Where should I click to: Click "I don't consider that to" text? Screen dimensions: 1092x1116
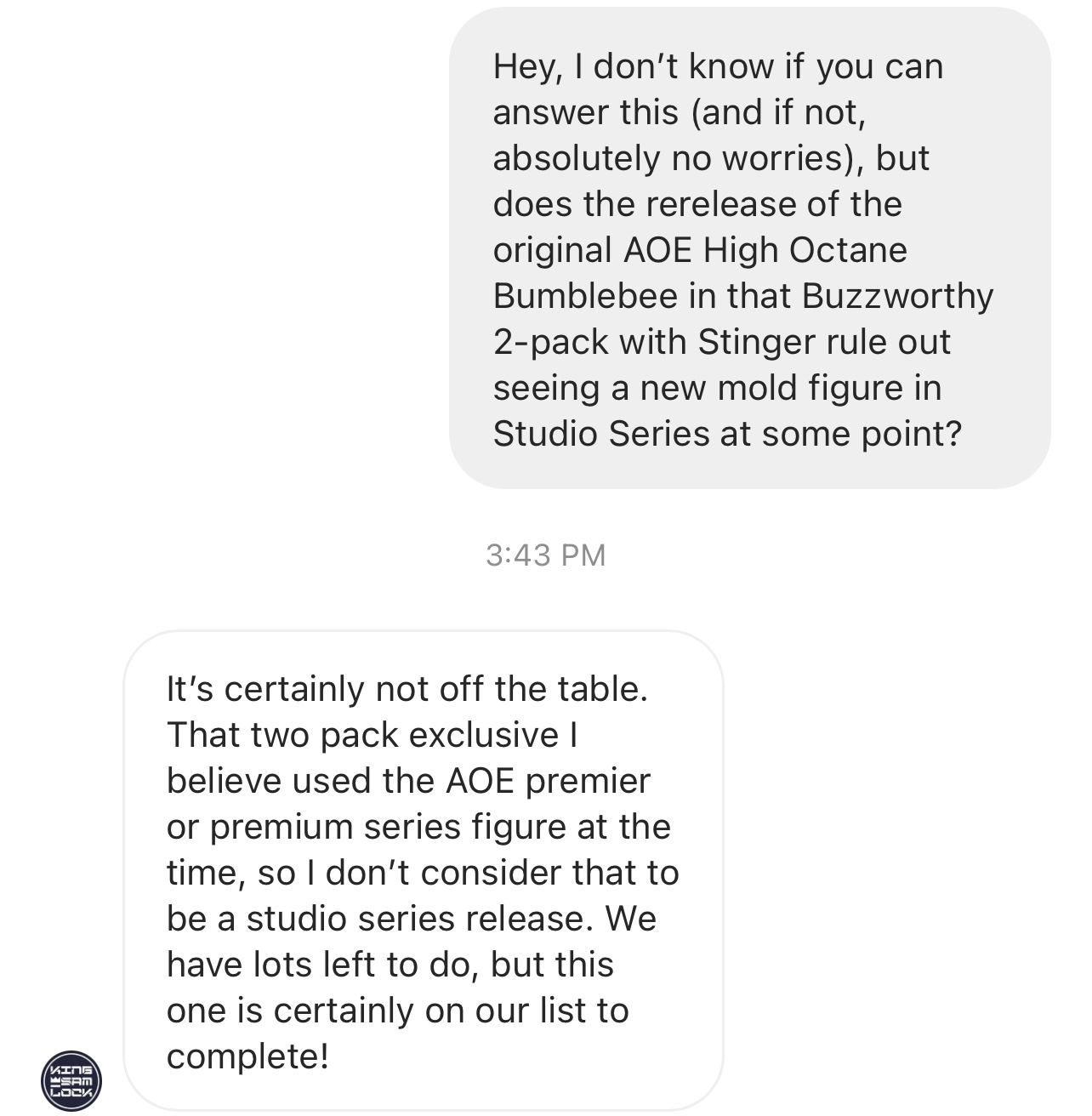tap(502, 873)
